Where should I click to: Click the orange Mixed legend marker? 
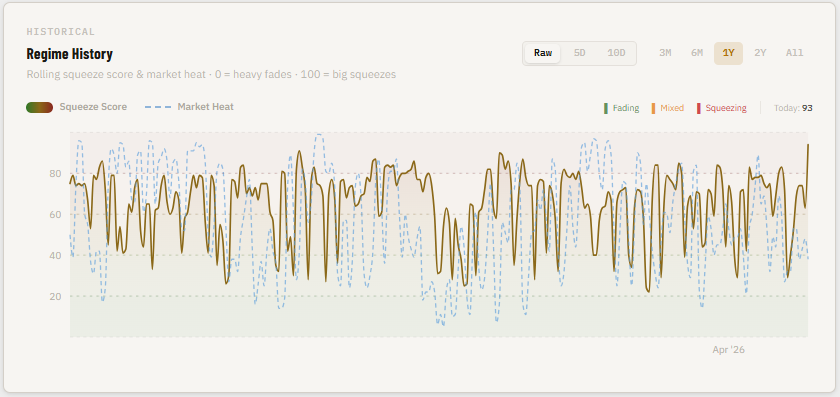(653, 108)
